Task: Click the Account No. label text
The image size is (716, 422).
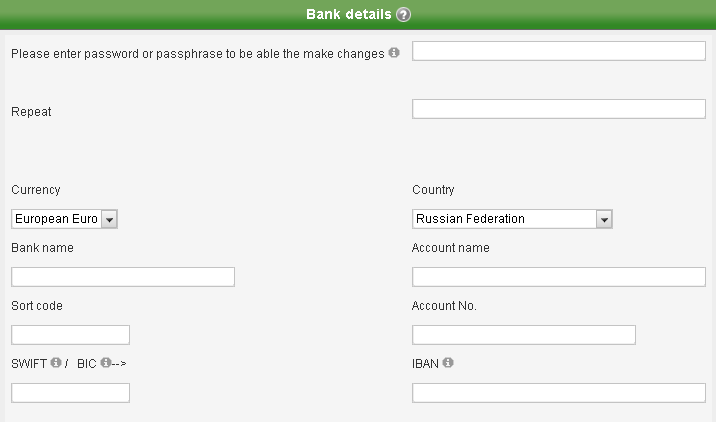Action: tap(444, 306)
